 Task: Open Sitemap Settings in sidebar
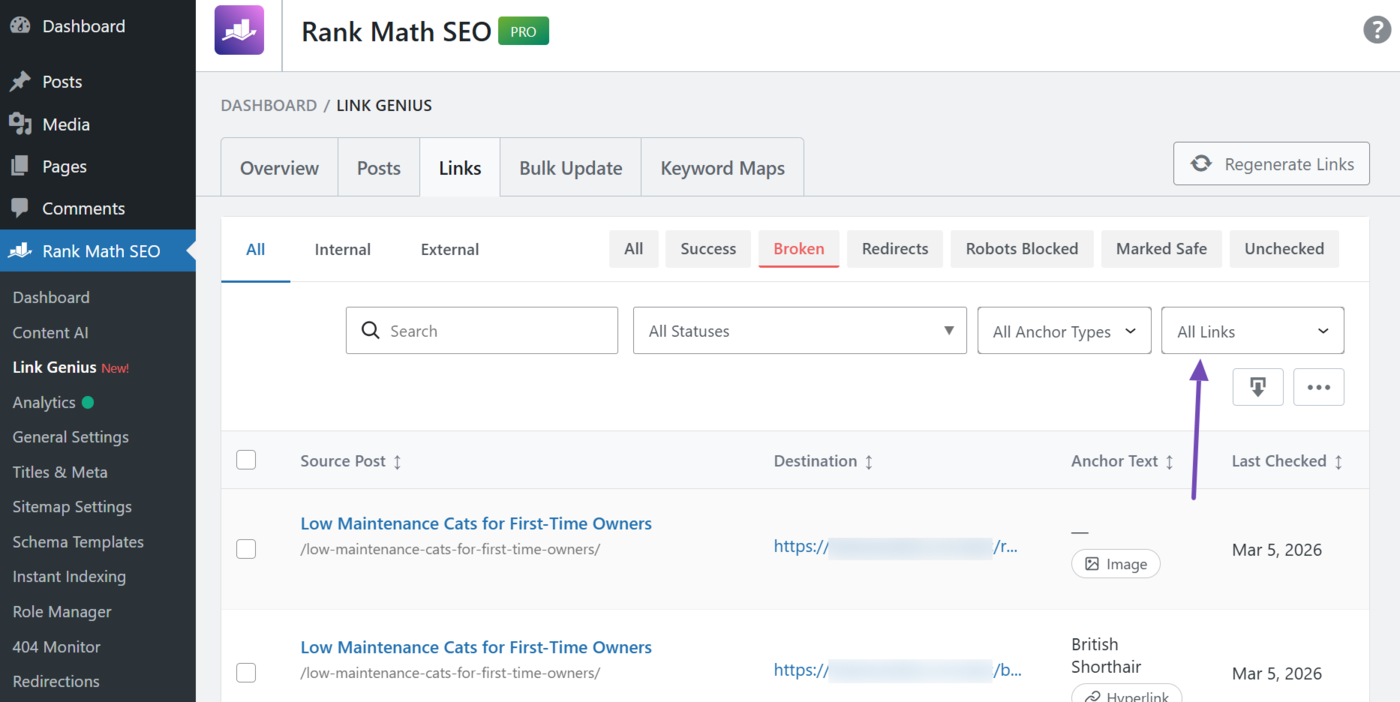click(x=72, y=507)
